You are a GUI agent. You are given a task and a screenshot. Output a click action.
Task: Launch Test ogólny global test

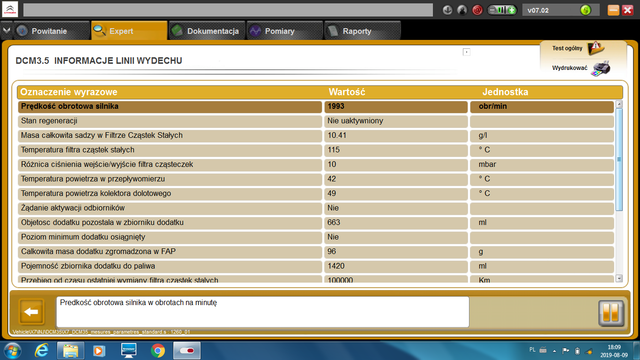tap(567, 48)
